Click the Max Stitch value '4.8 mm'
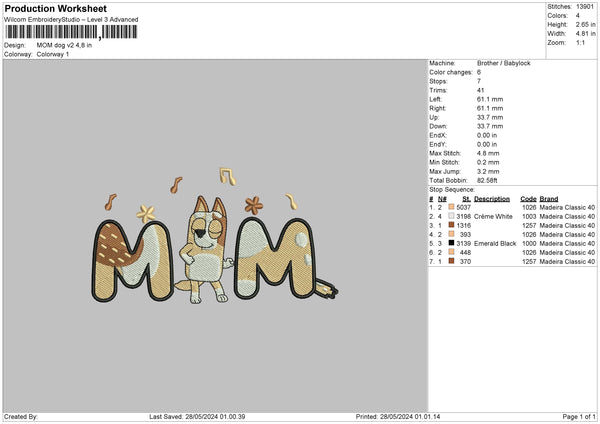 (488, 153)
